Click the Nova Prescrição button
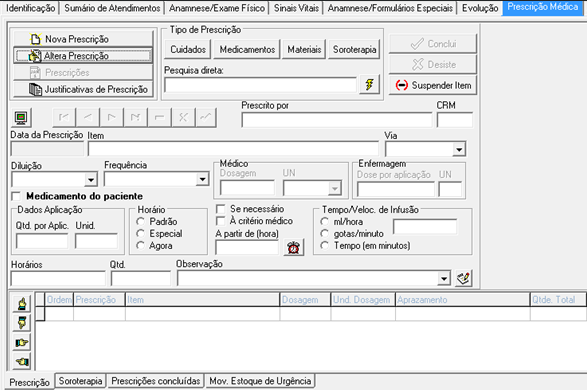Image resolution: width=587 pixels, height=390 pixels. point(83,39)
